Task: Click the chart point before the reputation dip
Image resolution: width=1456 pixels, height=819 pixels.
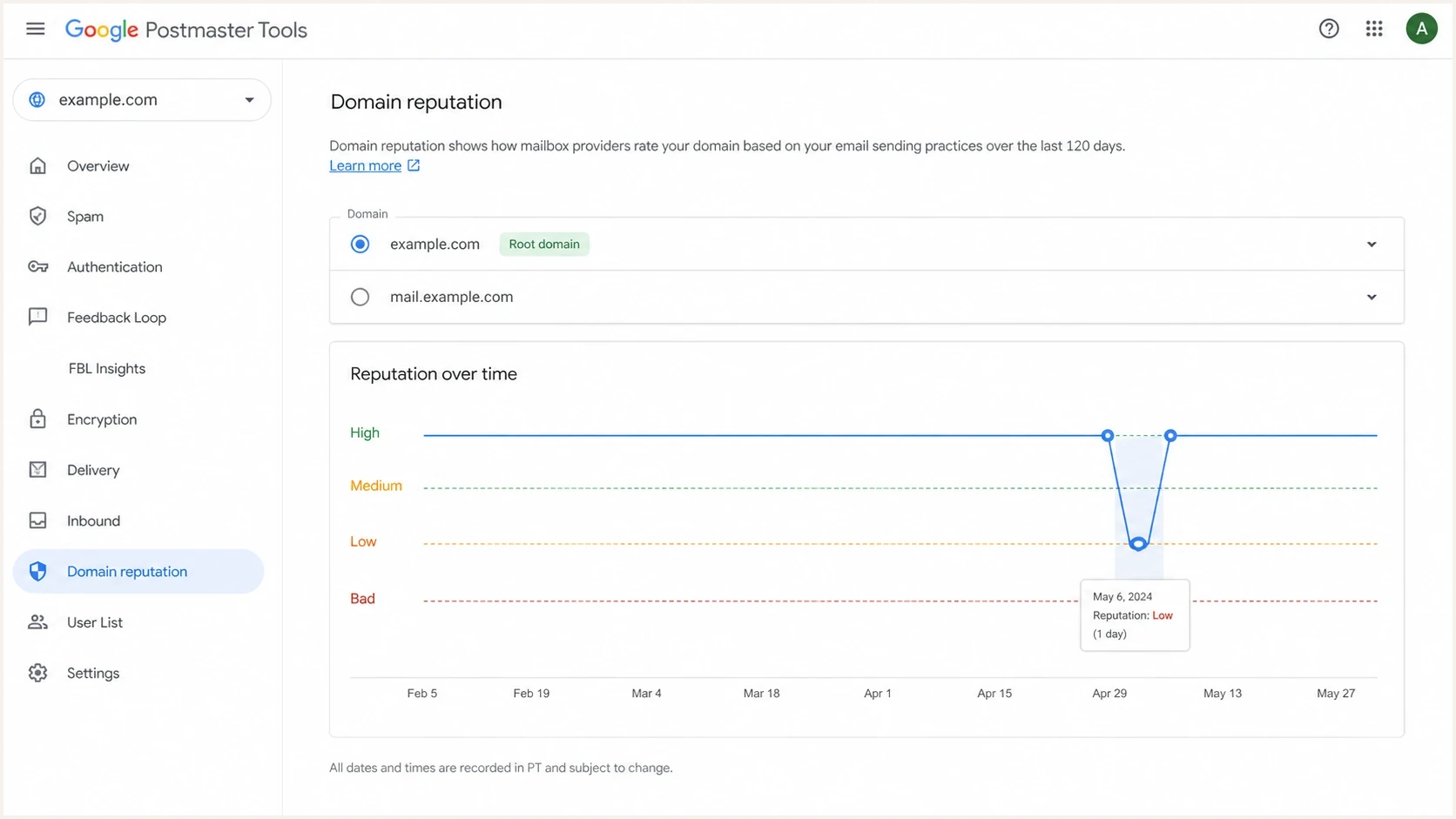Action: pyautogui.click(x=1108, y=435)
